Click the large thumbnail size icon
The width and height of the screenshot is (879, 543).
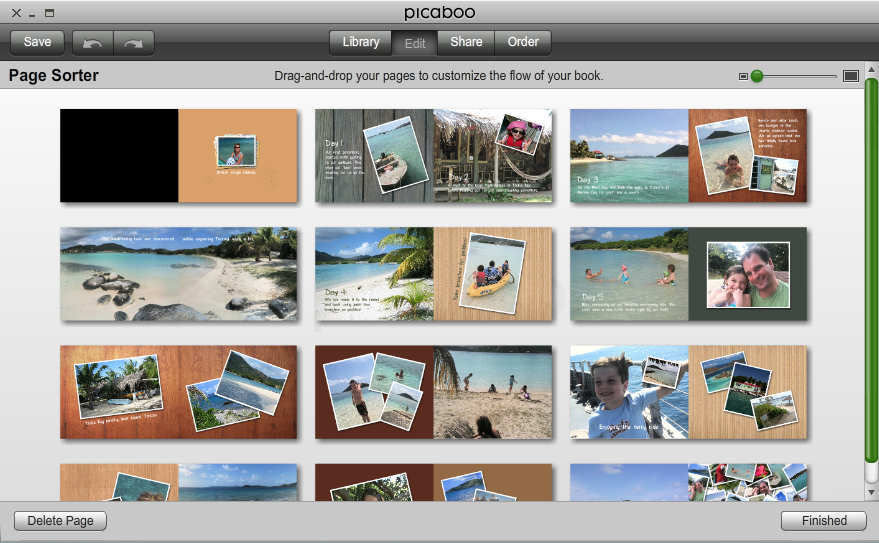851,76
